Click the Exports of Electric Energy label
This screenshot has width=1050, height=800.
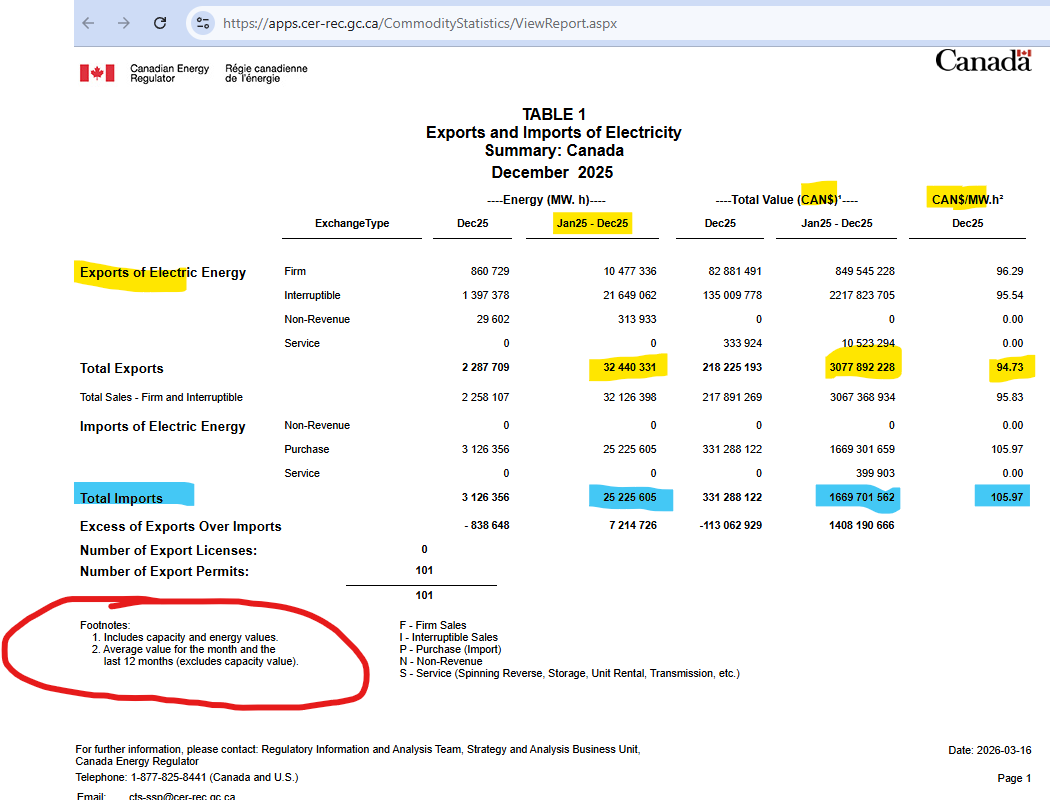[163, 272]
